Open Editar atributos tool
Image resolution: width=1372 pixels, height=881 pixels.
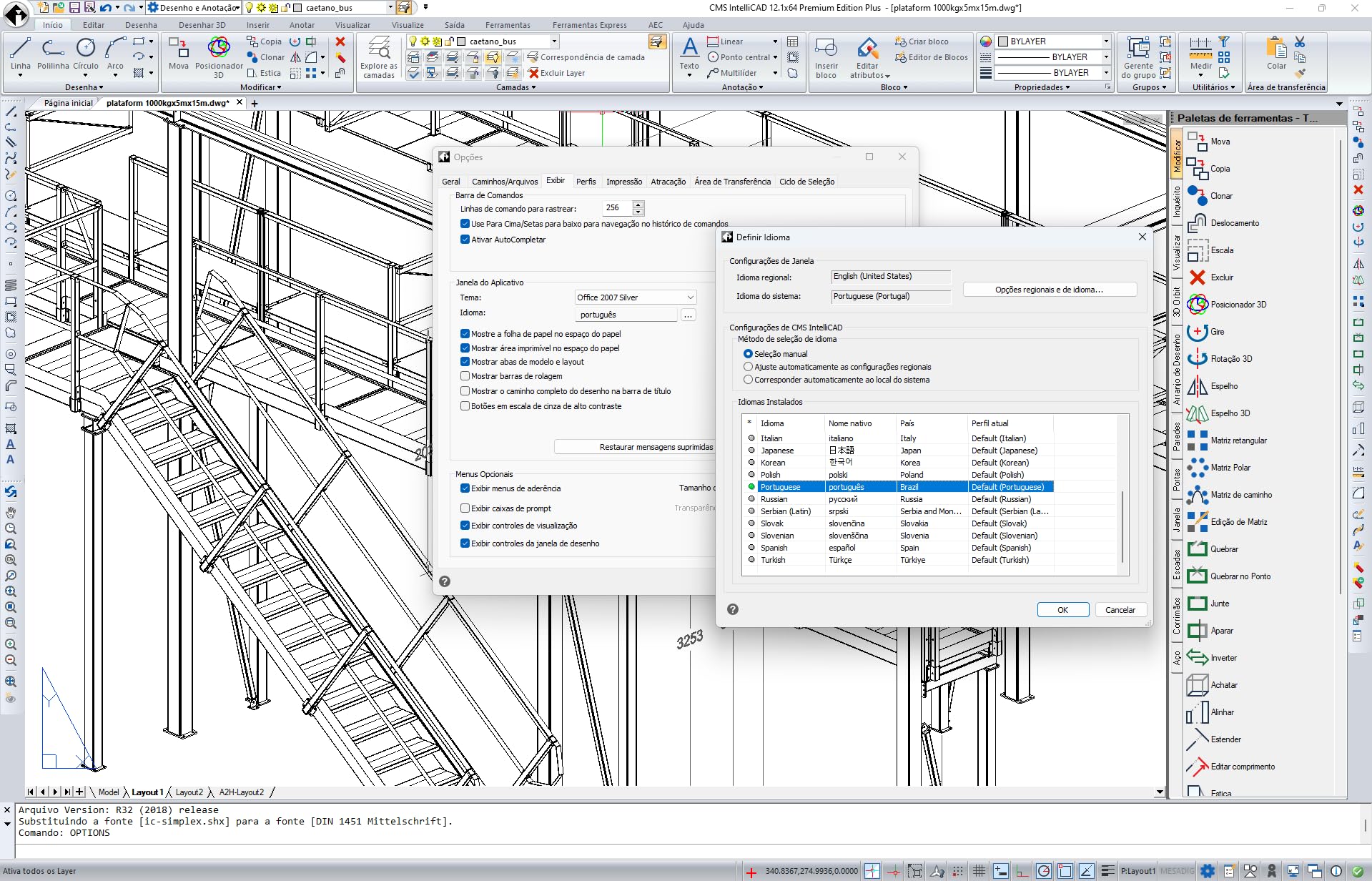point(869,57)
